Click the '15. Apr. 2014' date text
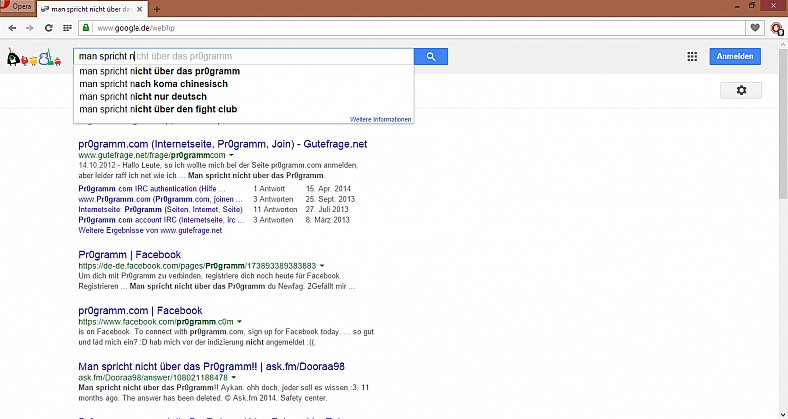 coord(328,189)
